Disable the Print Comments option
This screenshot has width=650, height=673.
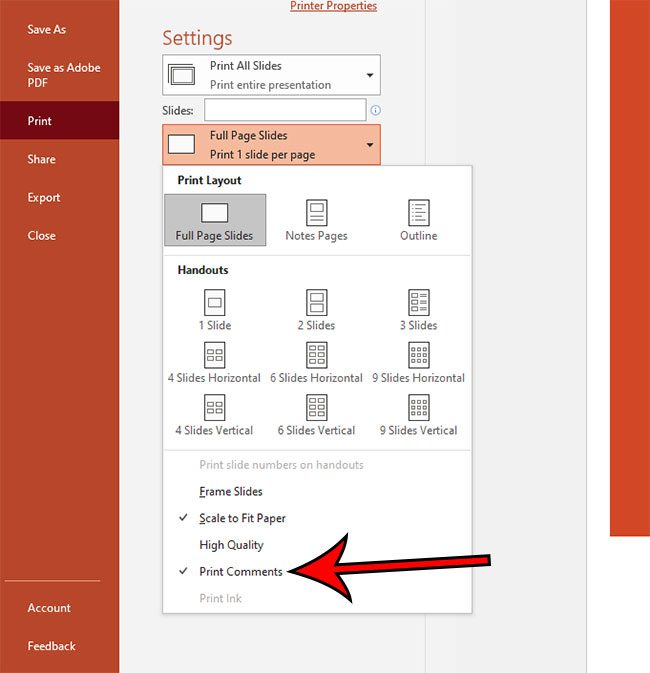point(240,572)
